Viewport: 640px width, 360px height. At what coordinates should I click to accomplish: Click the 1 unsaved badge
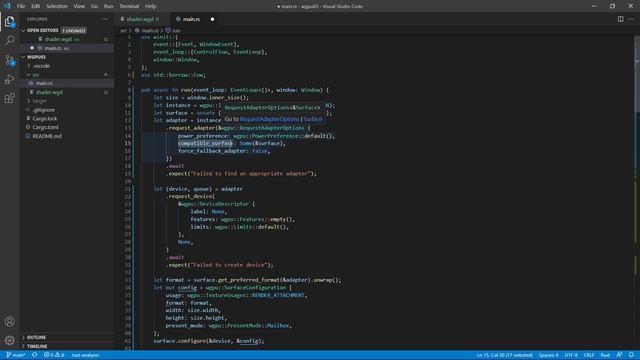click(74, 31)
